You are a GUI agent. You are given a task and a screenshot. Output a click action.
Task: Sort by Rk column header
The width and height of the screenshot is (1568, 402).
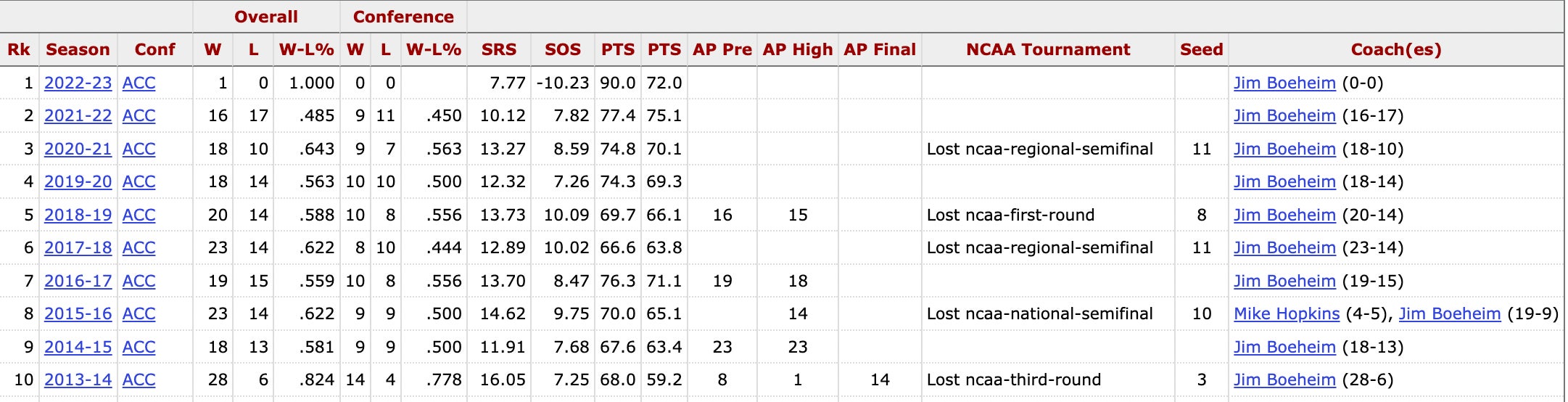tap(19, 49)
